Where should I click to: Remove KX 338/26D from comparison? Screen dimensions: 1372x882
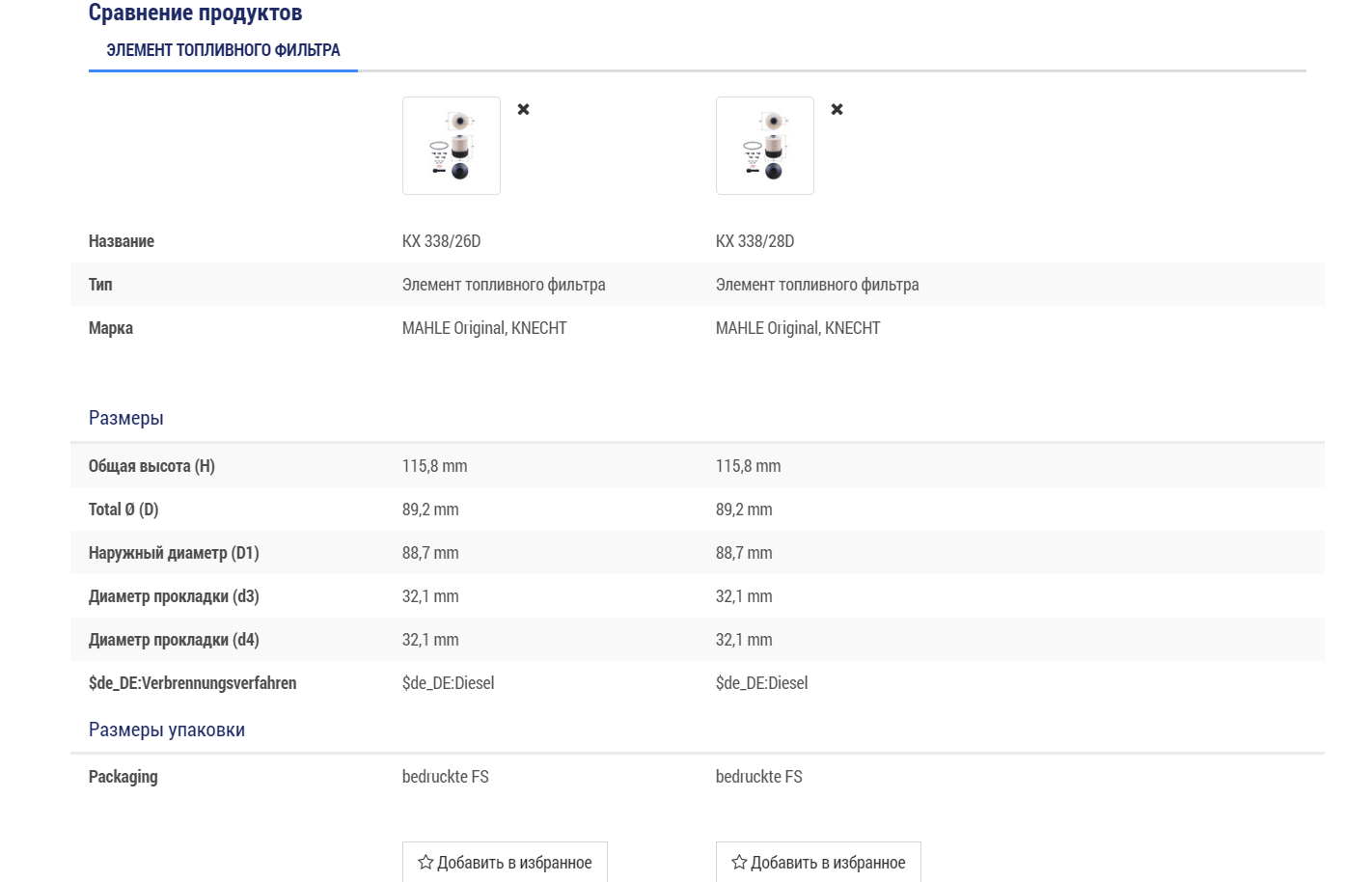coord(523,109)
